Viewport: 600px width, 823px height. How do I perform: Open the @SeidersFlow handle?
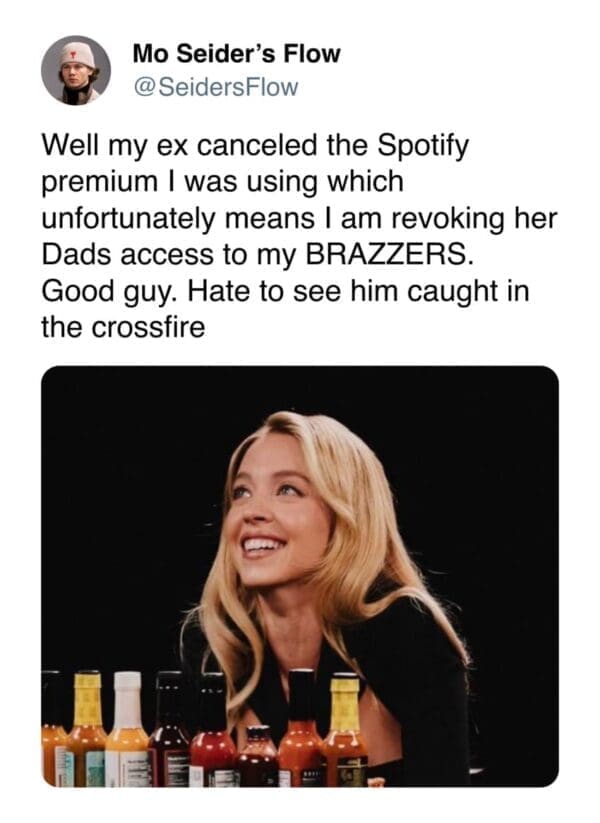tap(216, 87)
